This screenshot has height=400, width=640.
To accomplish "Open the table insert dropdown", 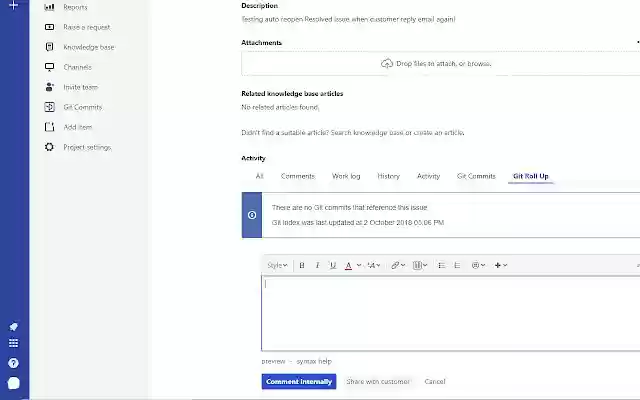I will (x=420, y=265).
